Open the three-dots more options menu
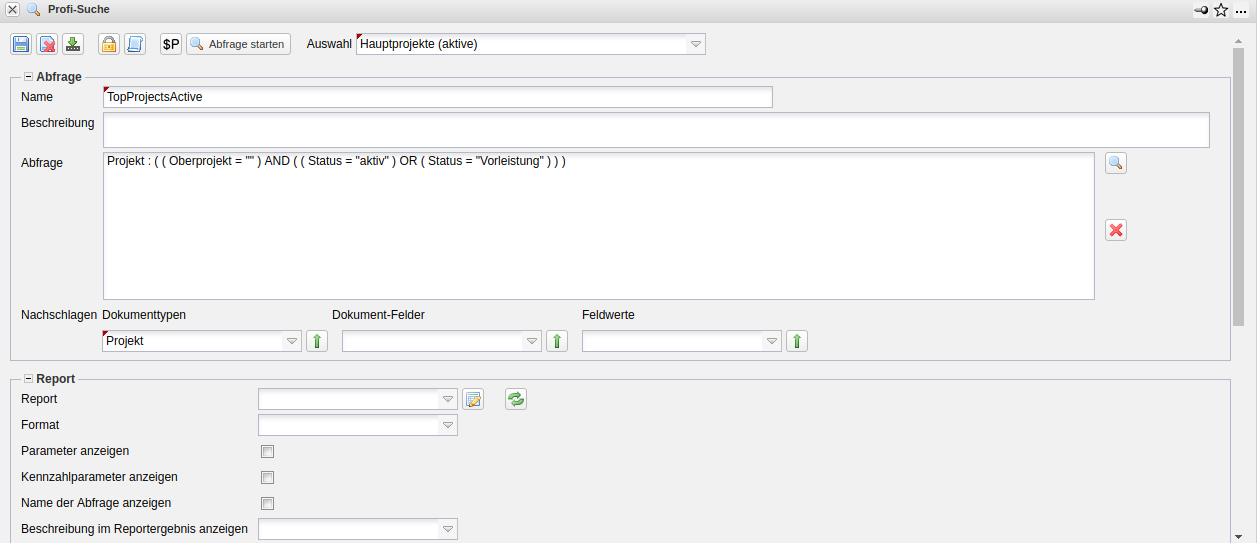1257x543 pixels. coord(1241,10)
